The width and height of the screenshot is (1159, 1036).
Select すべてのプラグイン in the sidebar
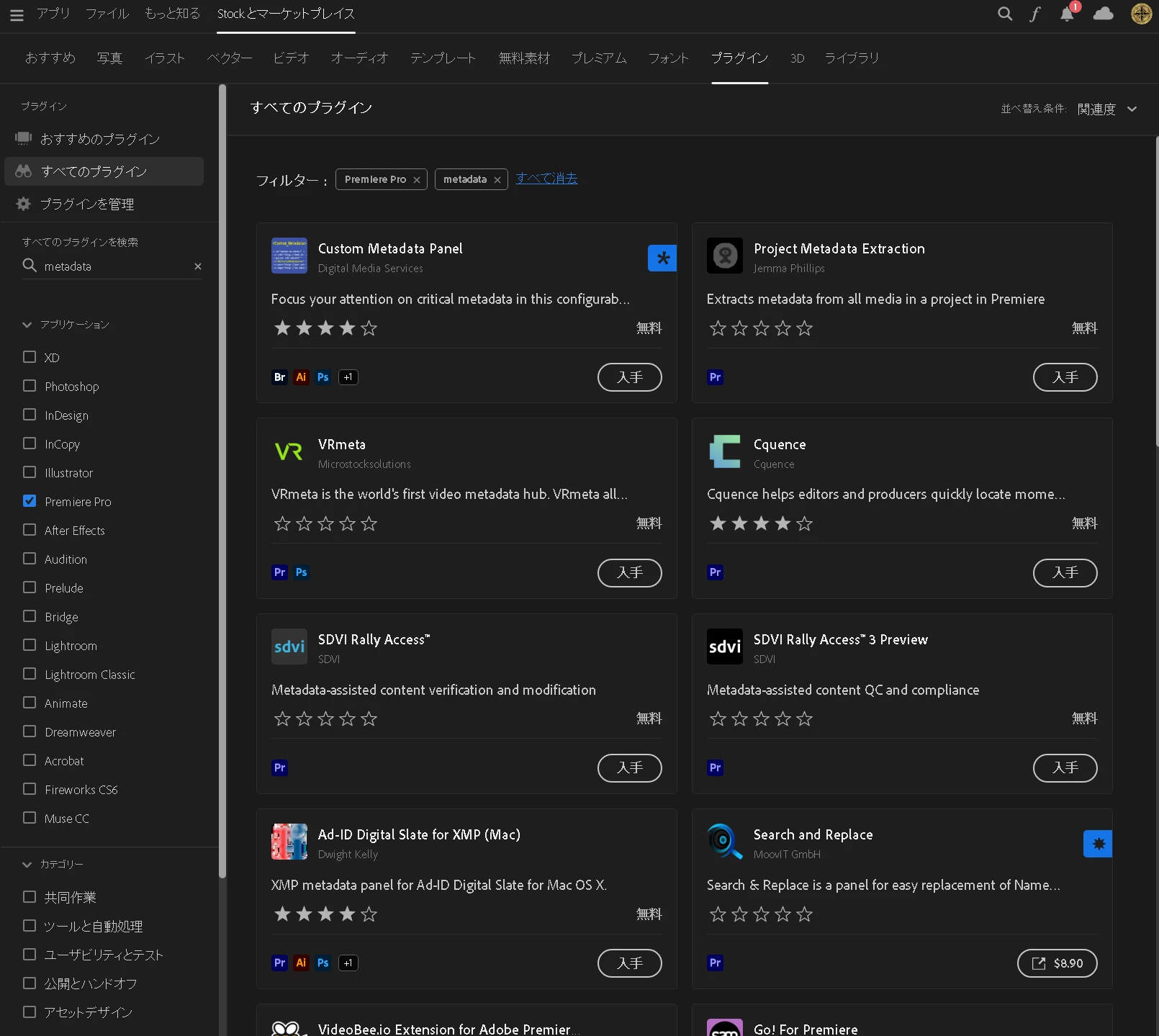tap(104, 171)
